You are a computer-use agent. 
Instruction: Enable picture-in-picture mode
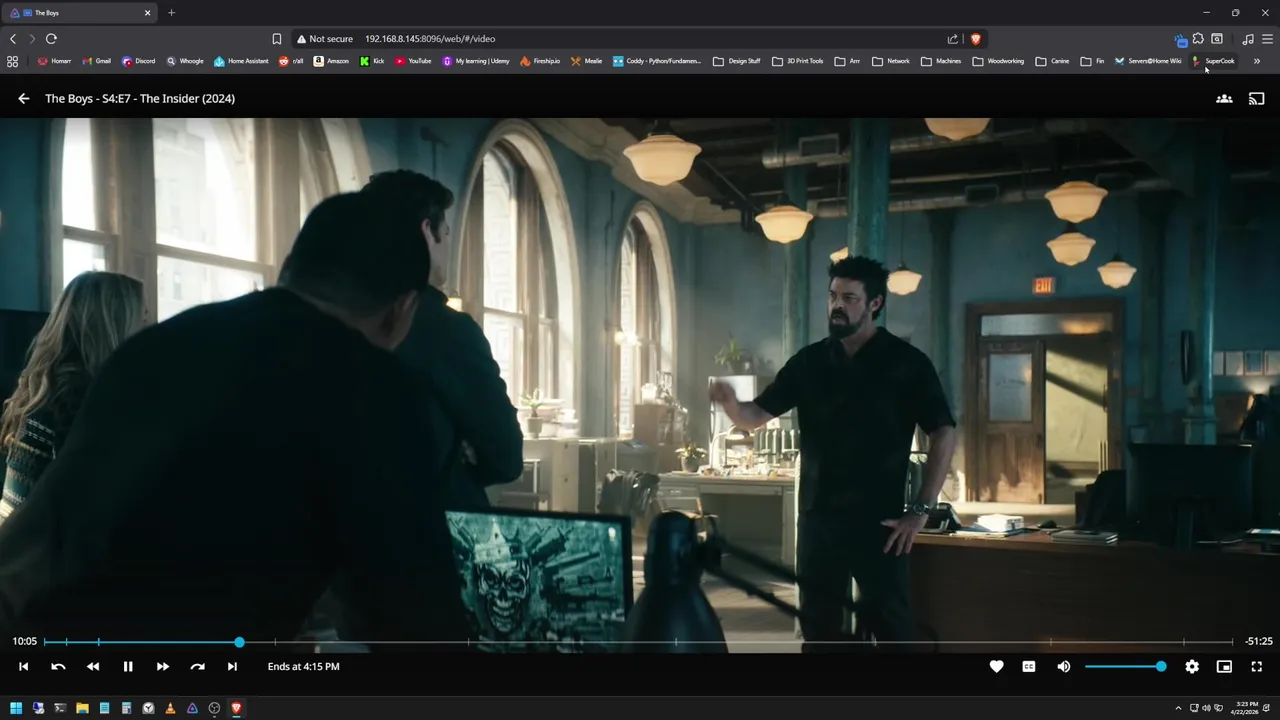click(x=1224, y=666)
